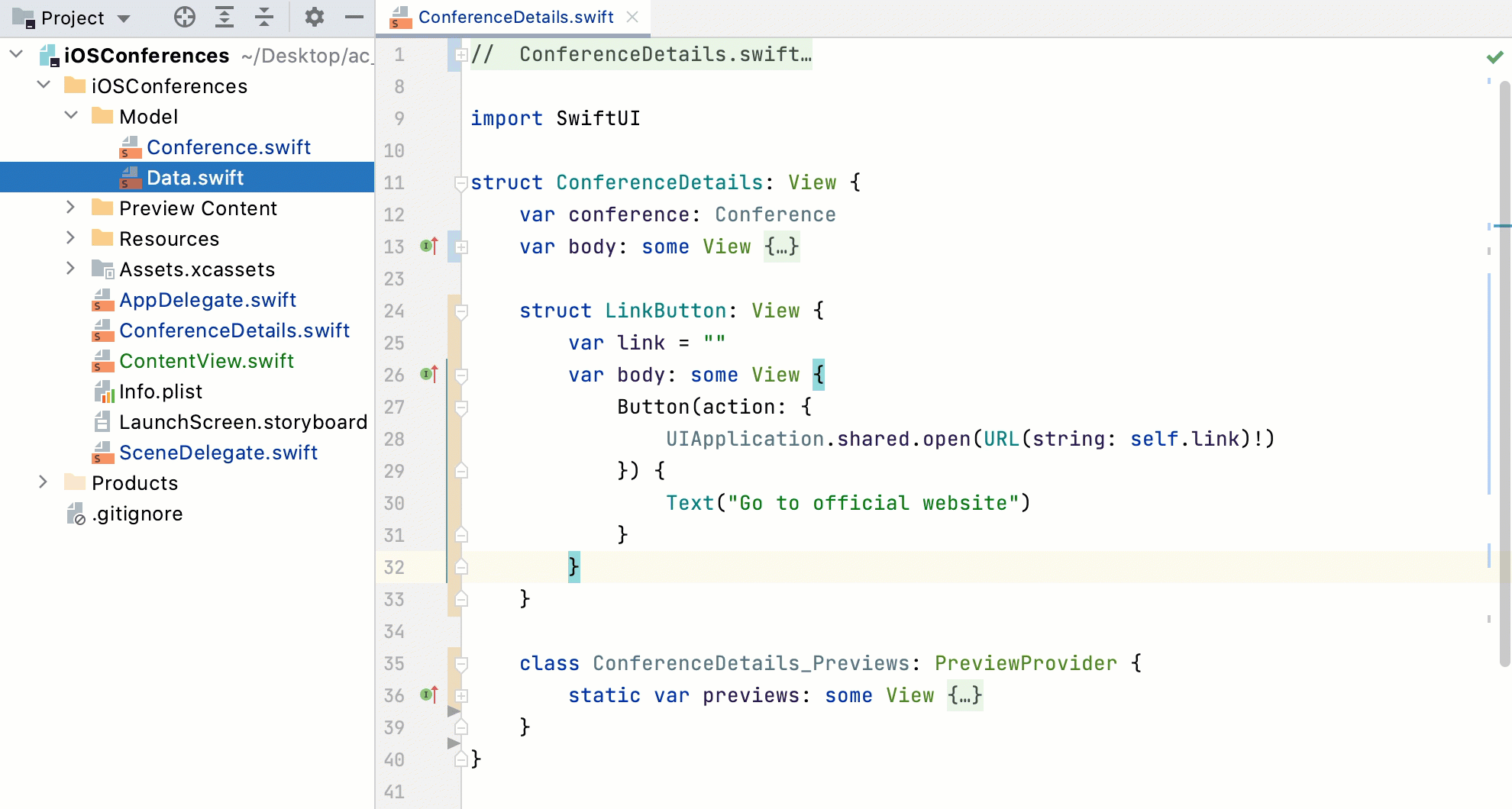
Task: Hide the Project tool window with minimize icon
Action: tap(354, 17)
